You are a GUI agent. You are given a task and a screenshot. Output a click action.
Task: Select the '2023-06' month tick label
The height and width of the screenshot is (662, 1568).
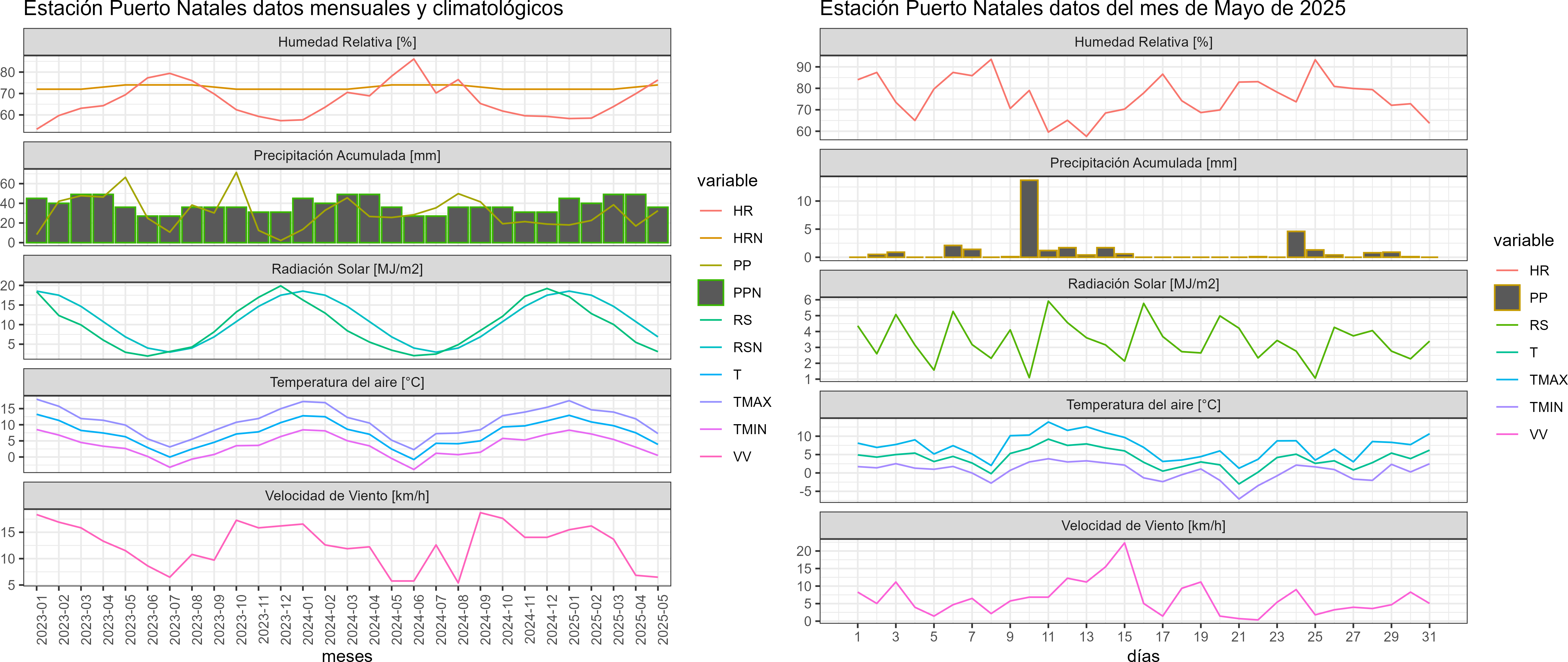pos(152,619)
